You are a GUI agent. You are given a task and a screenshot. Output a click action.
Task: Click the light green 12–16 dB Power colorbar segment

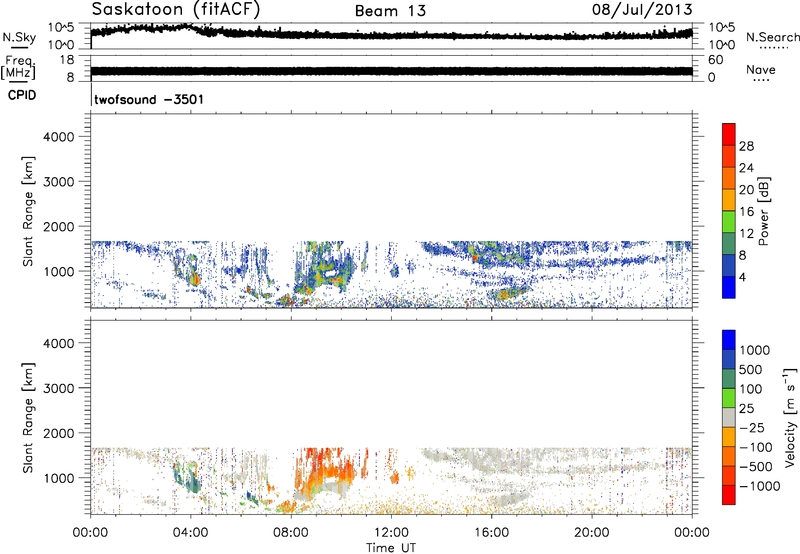729,222
